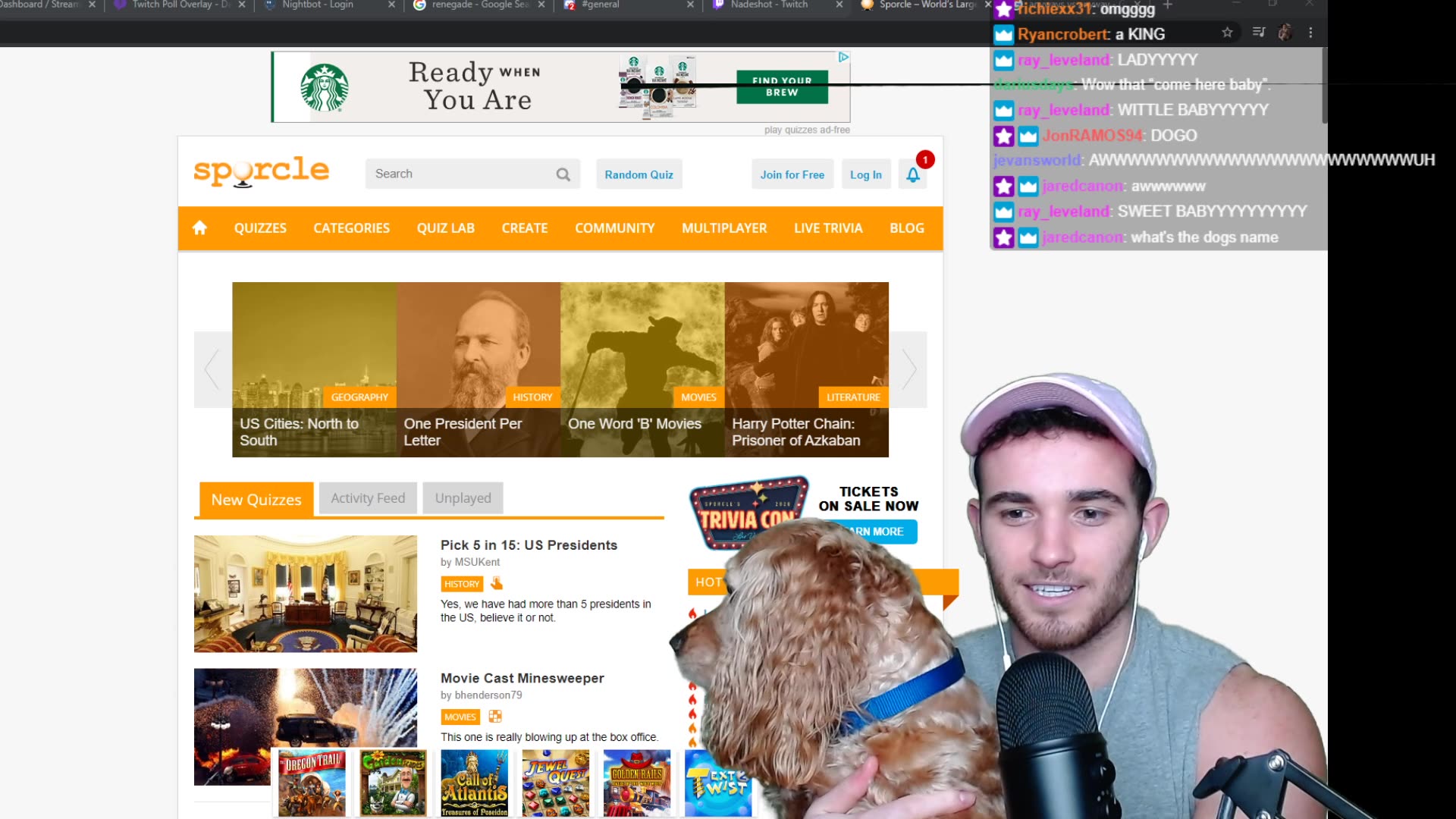Viewport: 1456px width, 819px height.
Task: Open BLOG in the navbar
Action: [907, 228]
